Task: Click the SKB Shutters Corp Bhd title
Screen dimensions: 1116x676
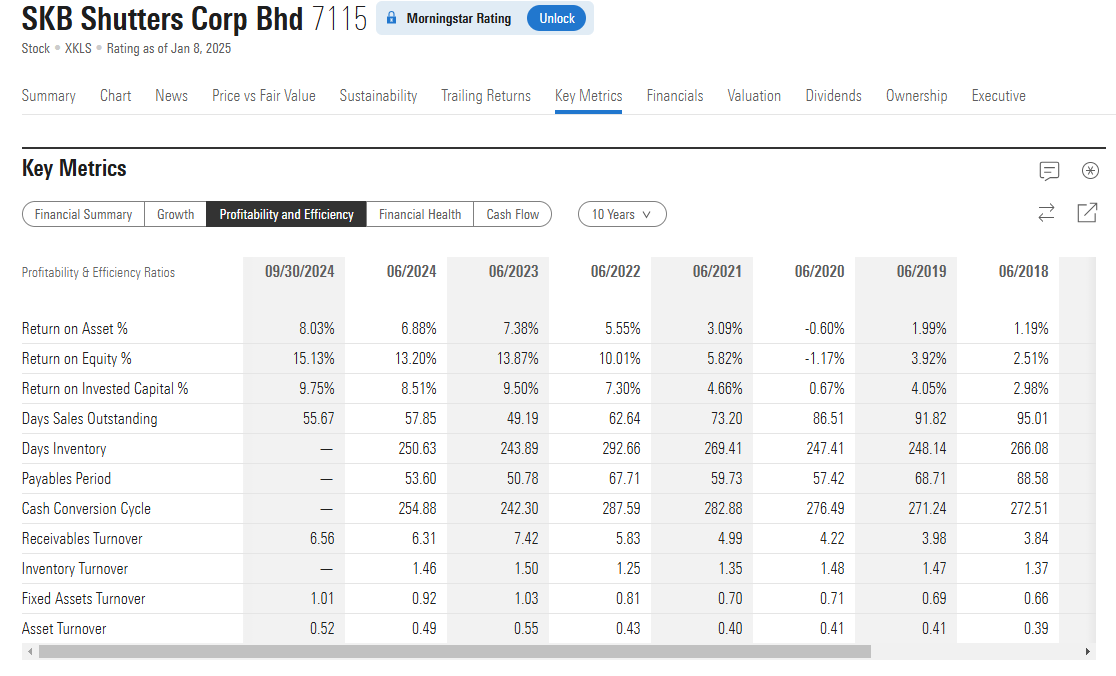Action: click(x=162, y=19)
